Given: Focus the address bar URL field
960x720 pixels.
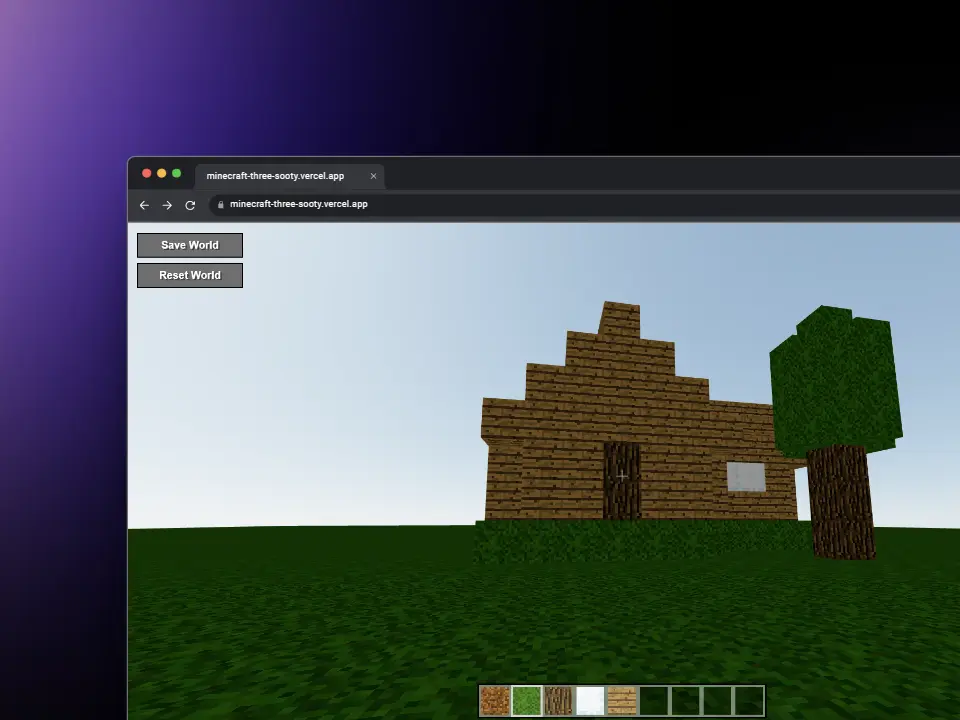Looking at the screenshot, I should (585, 204).
